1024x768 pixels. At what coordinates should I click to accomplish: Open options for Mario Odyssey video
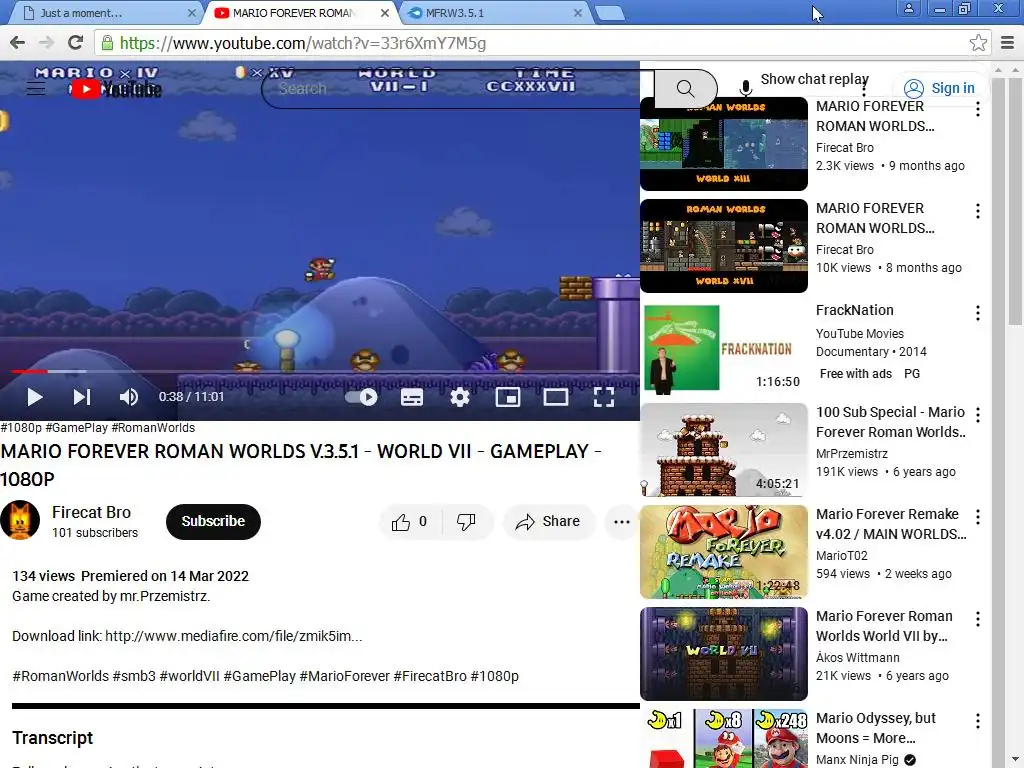pos(978,720)
